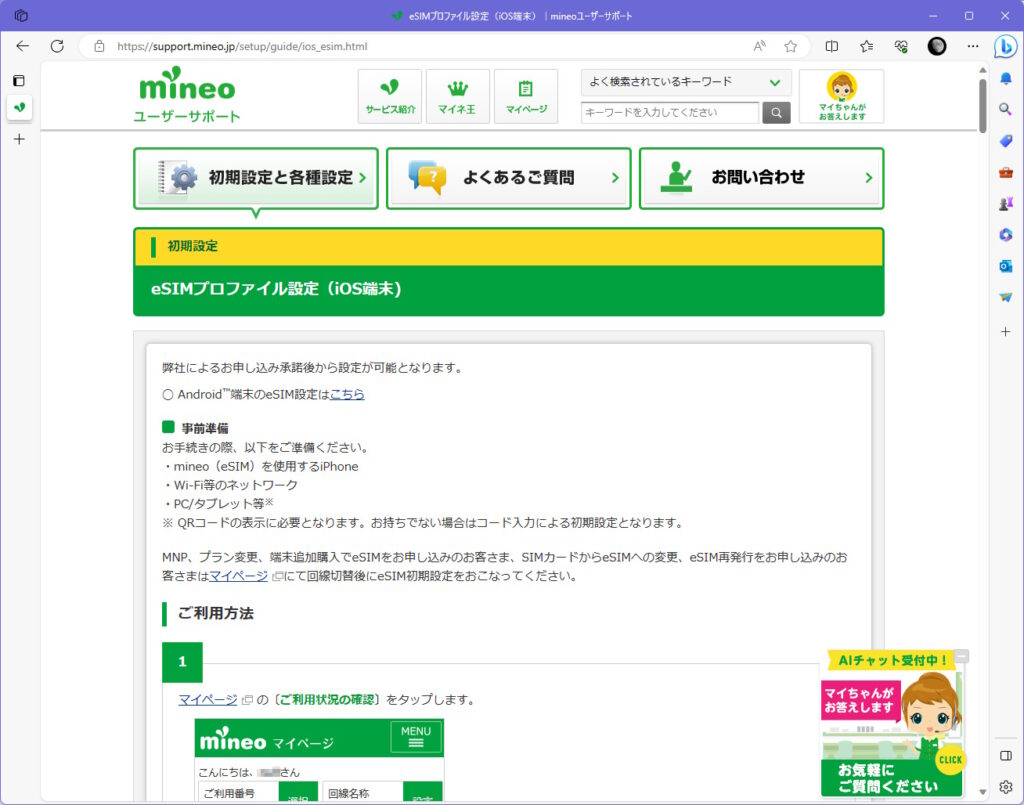This screenshot has height=805, width=1024.
Task: Minimize the AI chat widget
Action: [961, 656]
